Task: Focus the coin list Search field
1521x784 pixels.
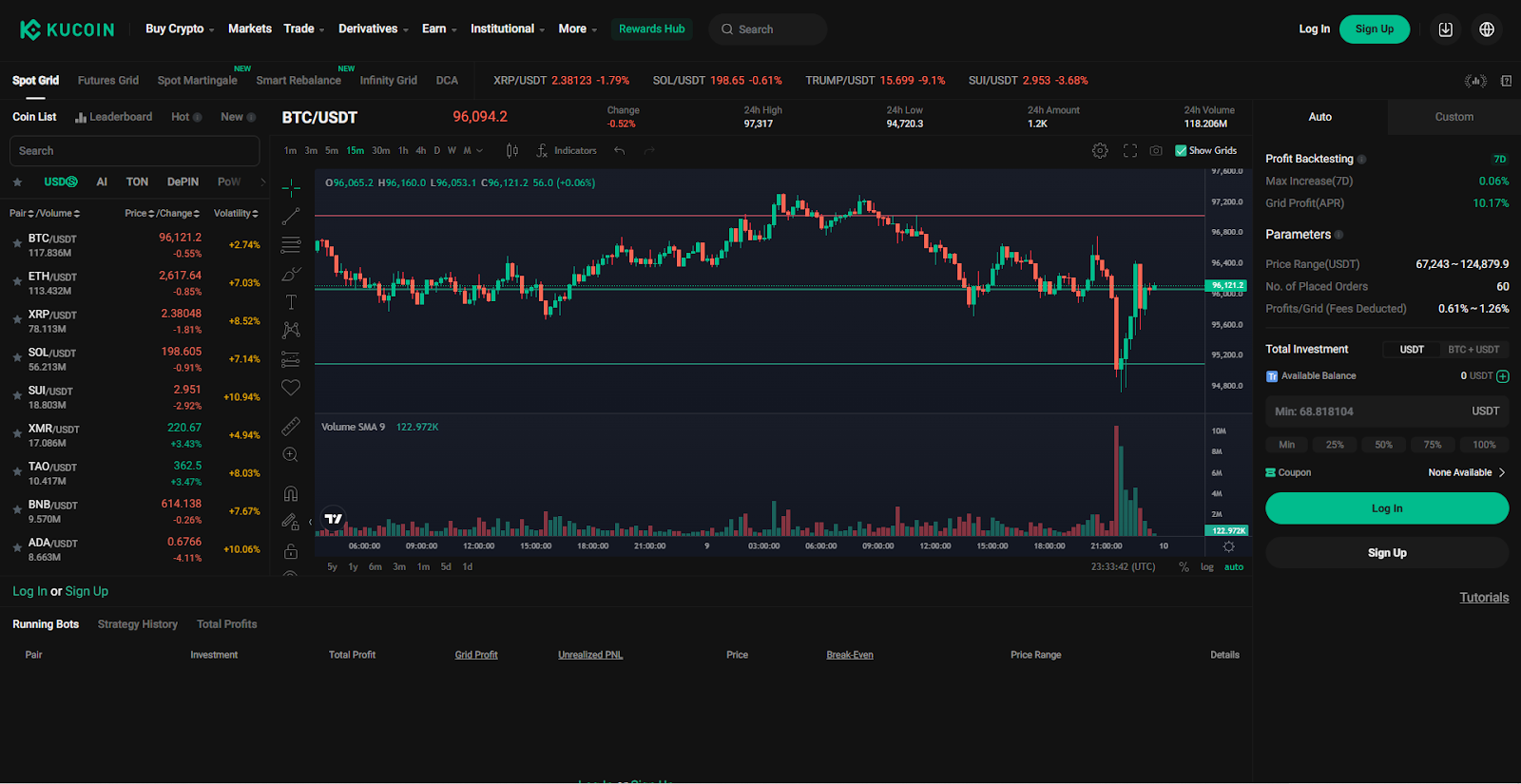Action: coord(134,151)
